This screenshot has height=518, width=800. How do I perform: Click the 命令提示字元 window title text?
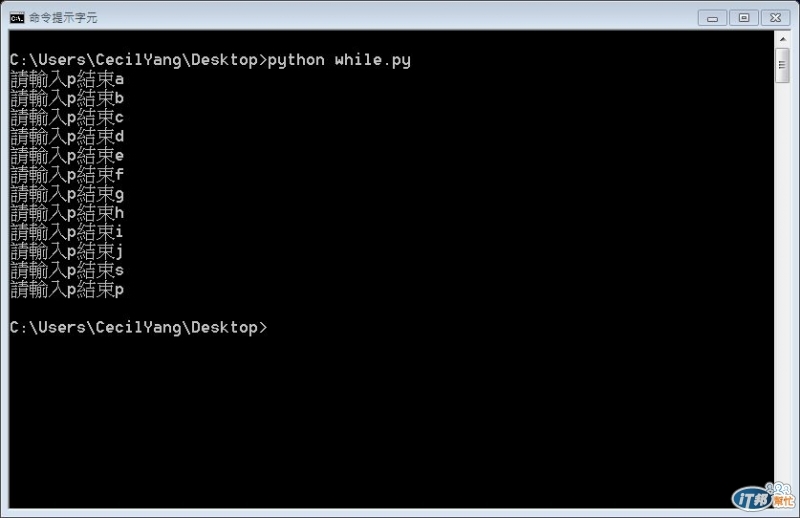(63, 18)
